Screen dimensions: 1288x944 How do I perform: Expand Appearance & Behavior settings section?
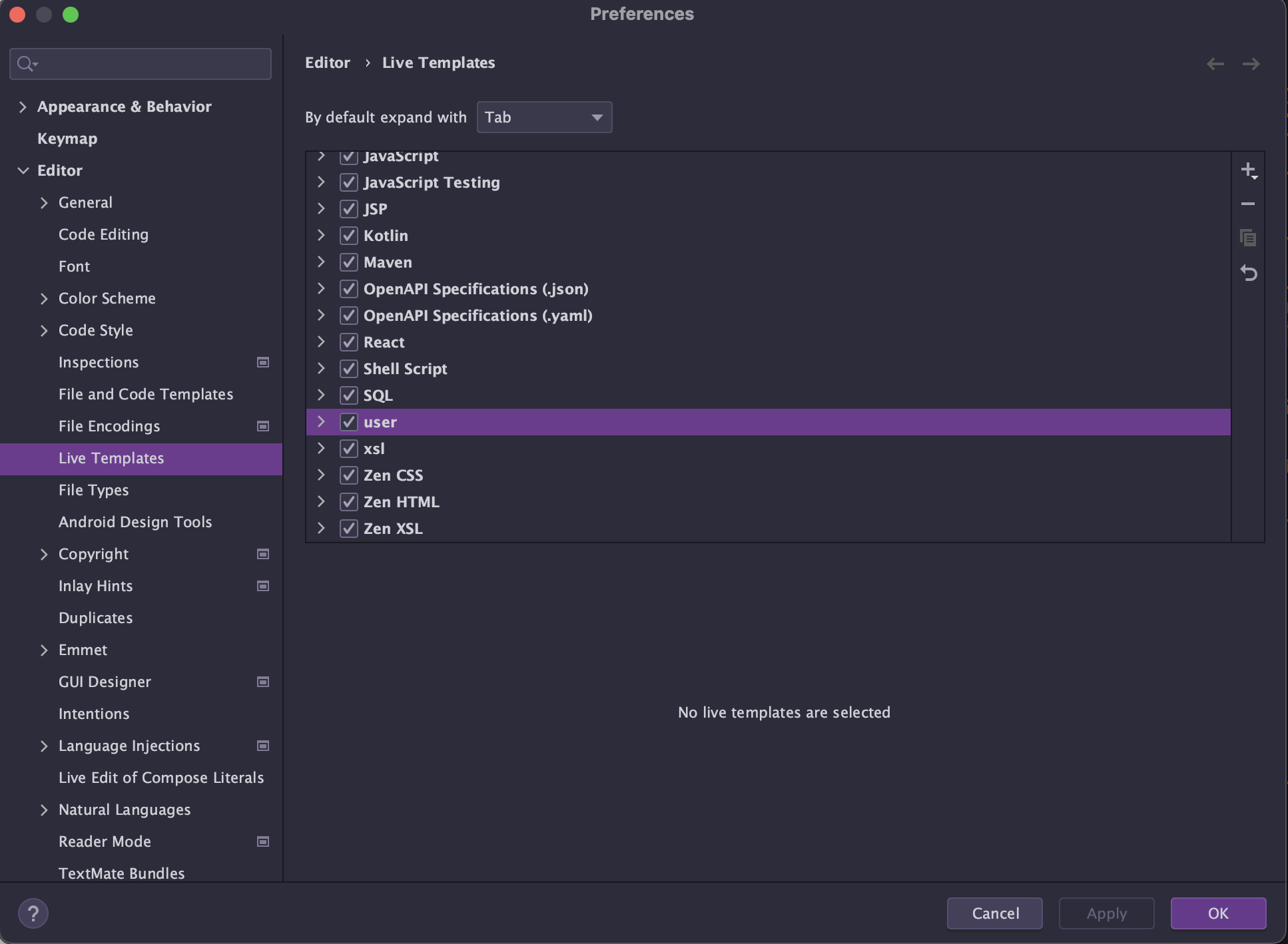(23, 107)
